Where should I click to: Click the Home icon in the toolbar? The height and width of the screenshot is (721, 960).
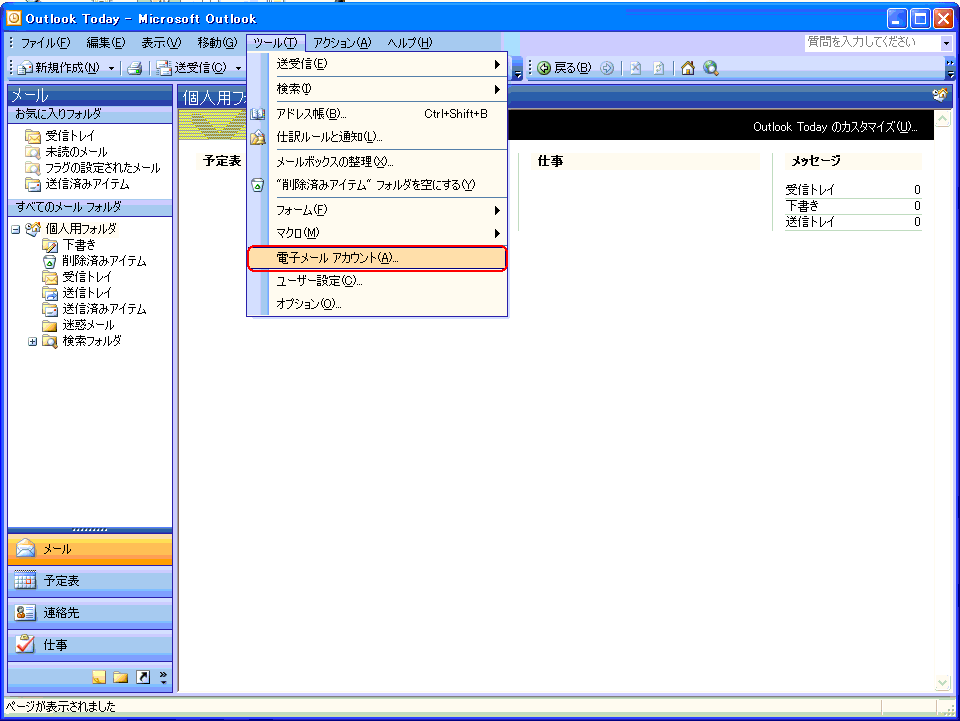coord(688,68)
